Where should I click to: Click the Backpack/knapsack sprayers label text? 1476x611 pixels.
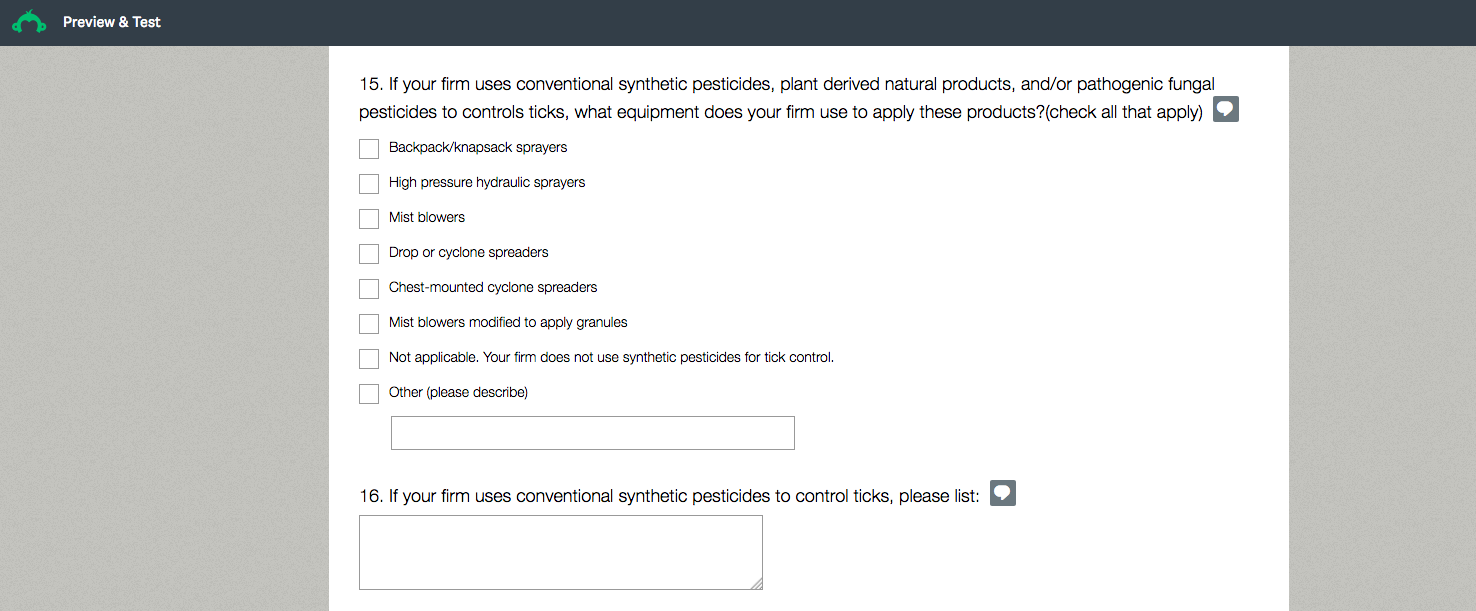coord(478,148)
